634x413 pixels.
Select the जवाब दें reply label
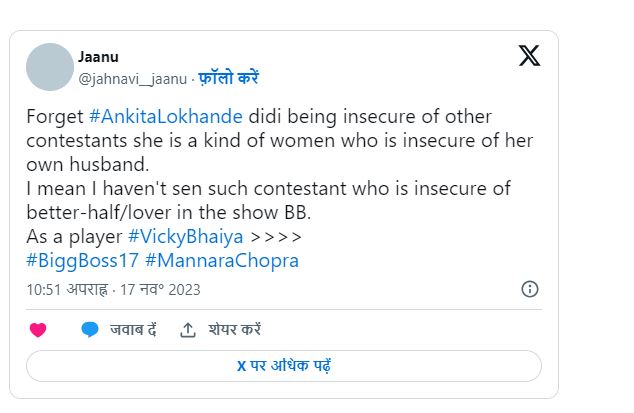[133, 330]
